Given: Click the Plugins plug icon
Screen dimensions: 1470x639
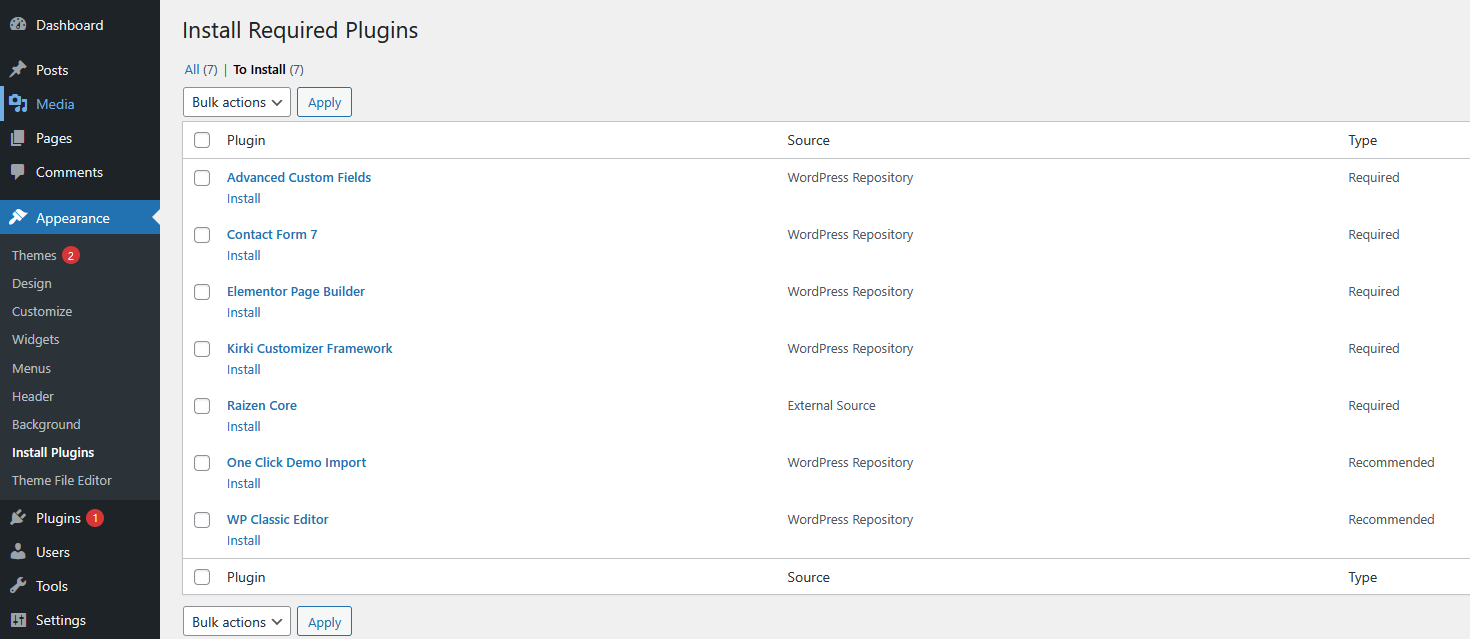Looking at the screenshot, I should coord(18,518).
